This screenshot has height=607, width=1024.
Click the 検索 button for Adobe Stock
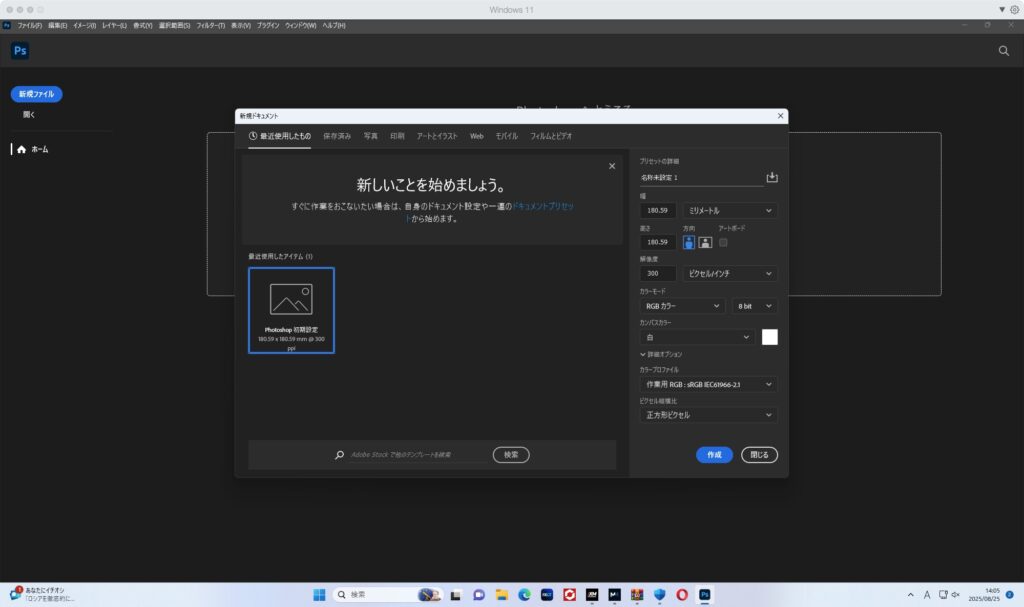click(x=511, y=455)
